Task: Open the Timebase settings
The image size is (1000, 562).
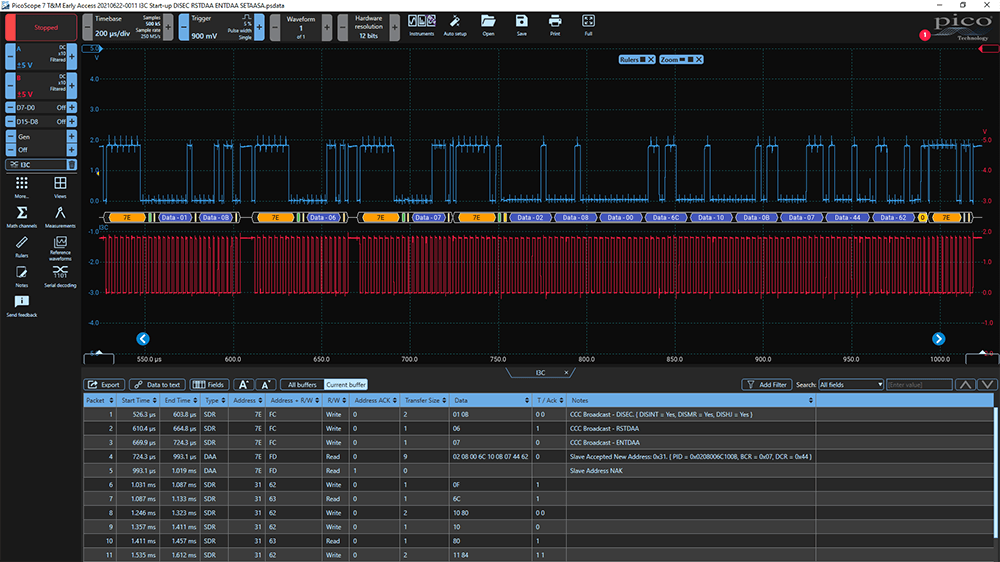Action: (126, 27)
